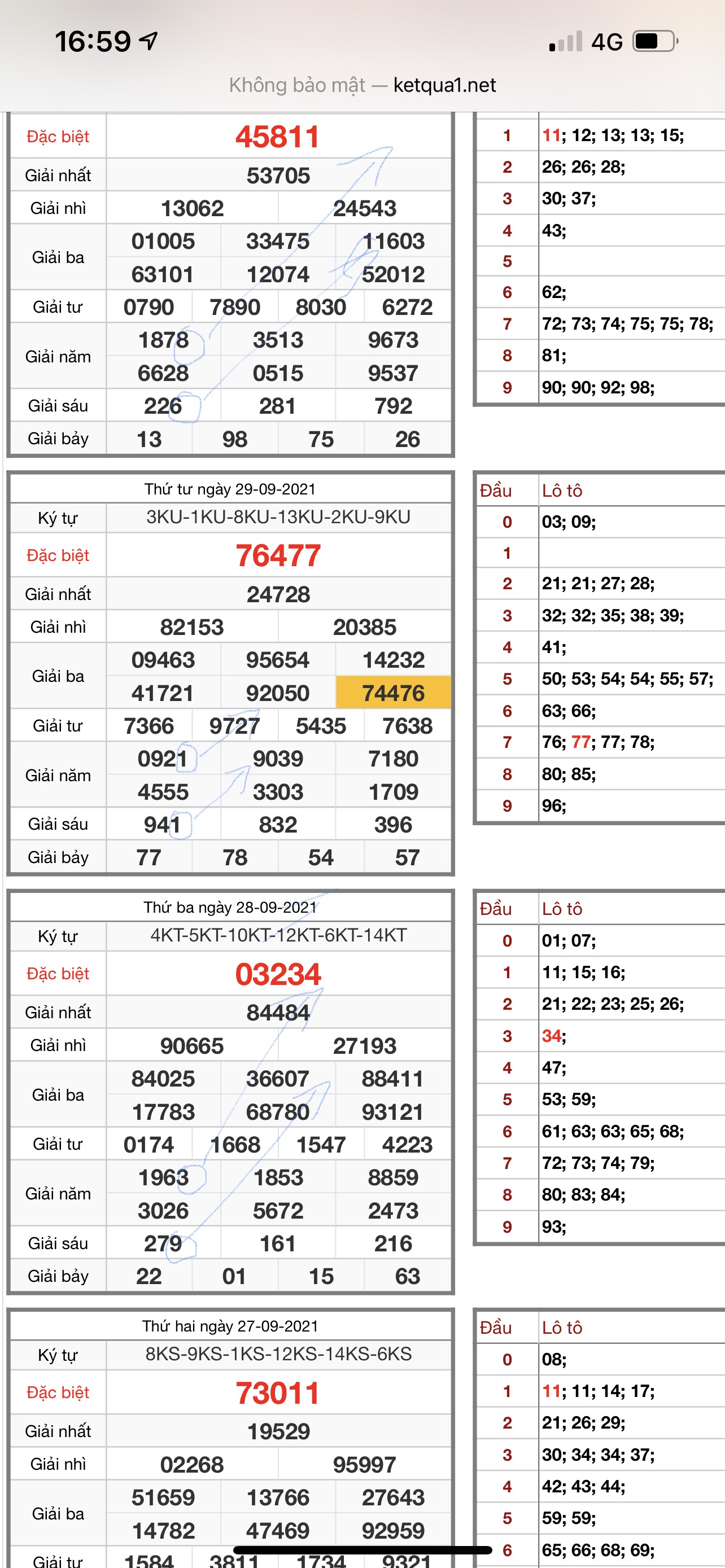Select sixth prize number 792

click(393, 406)
